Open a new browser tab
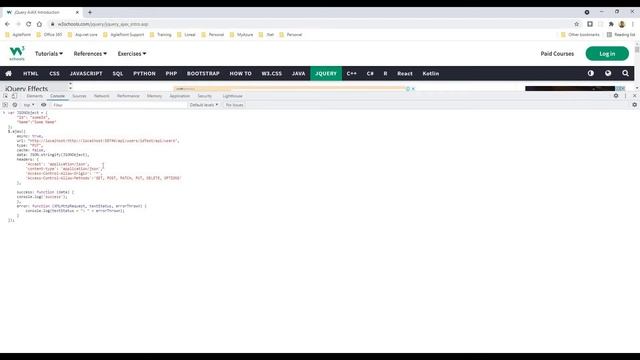 [90, 12]
